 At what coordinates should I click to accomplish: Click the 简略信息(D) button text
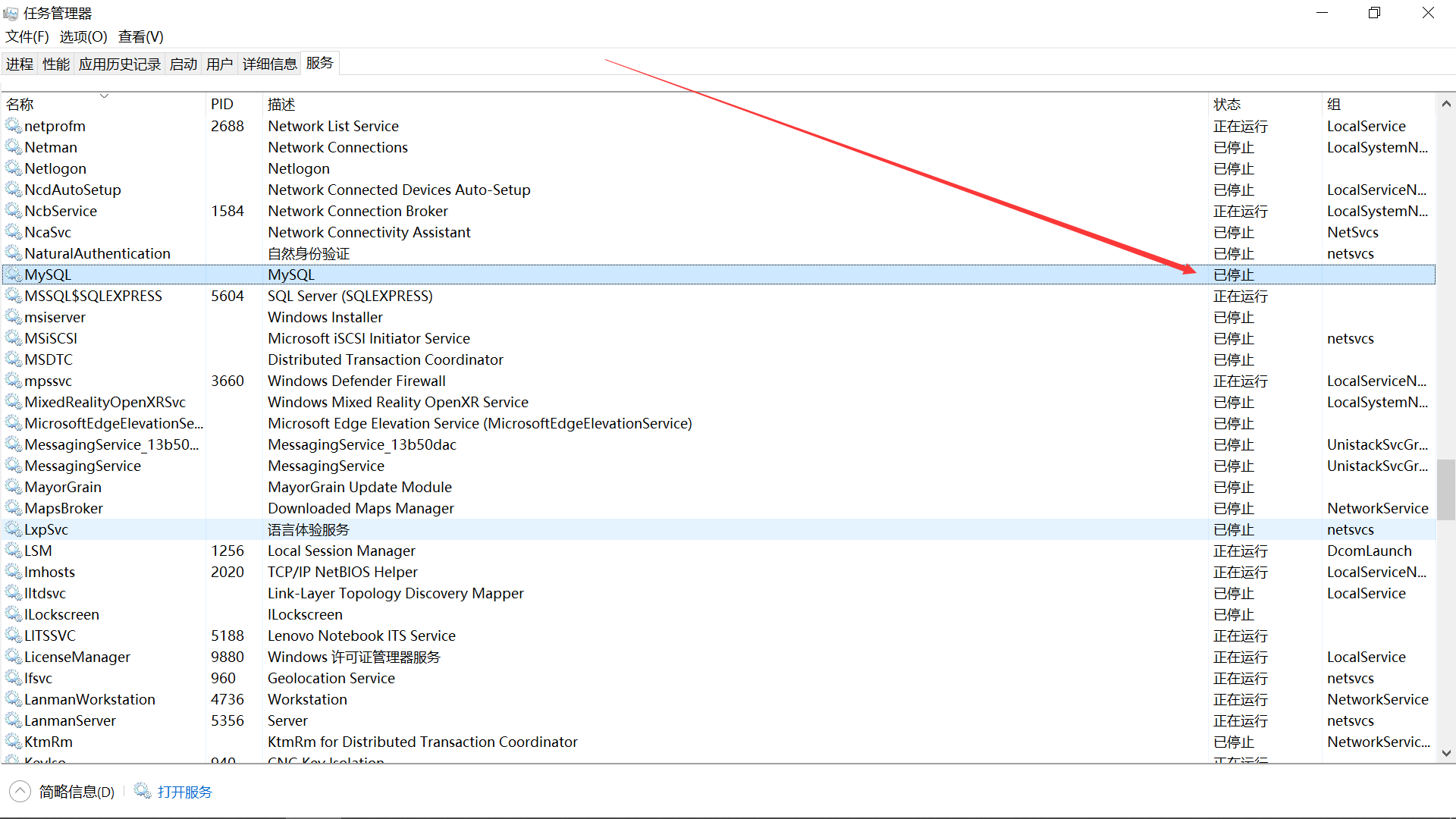point(77,792)
